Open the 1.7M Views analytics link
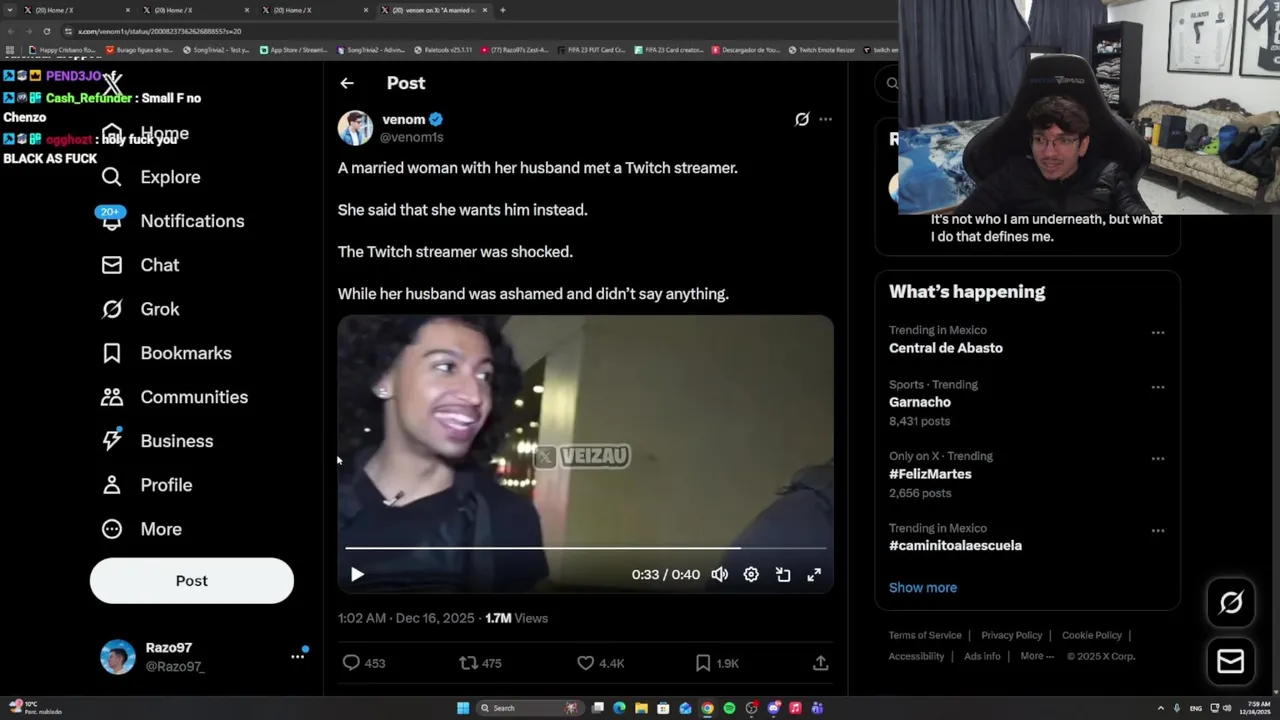Viewport: 1280px width, 720px height. [x=516, y=618]
